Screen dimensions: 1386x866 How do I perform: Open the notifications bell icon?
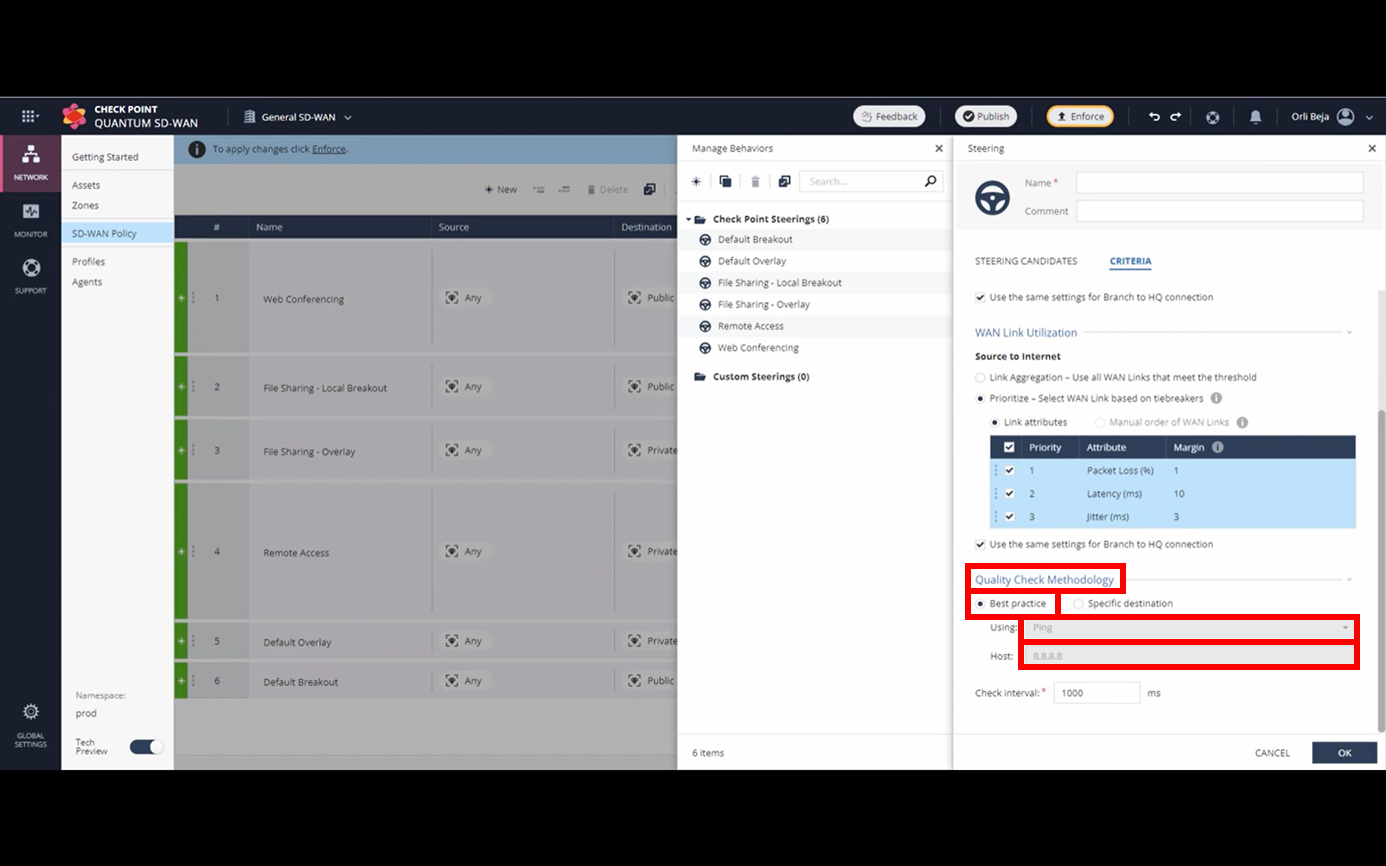point(1255,117)
